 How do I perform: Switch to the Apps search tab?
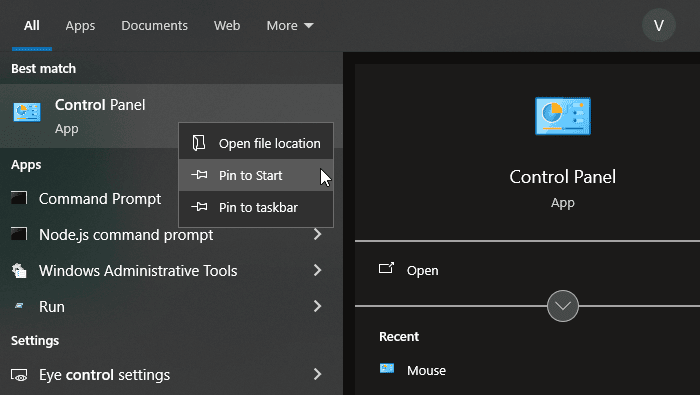click(x=80, y=25)
